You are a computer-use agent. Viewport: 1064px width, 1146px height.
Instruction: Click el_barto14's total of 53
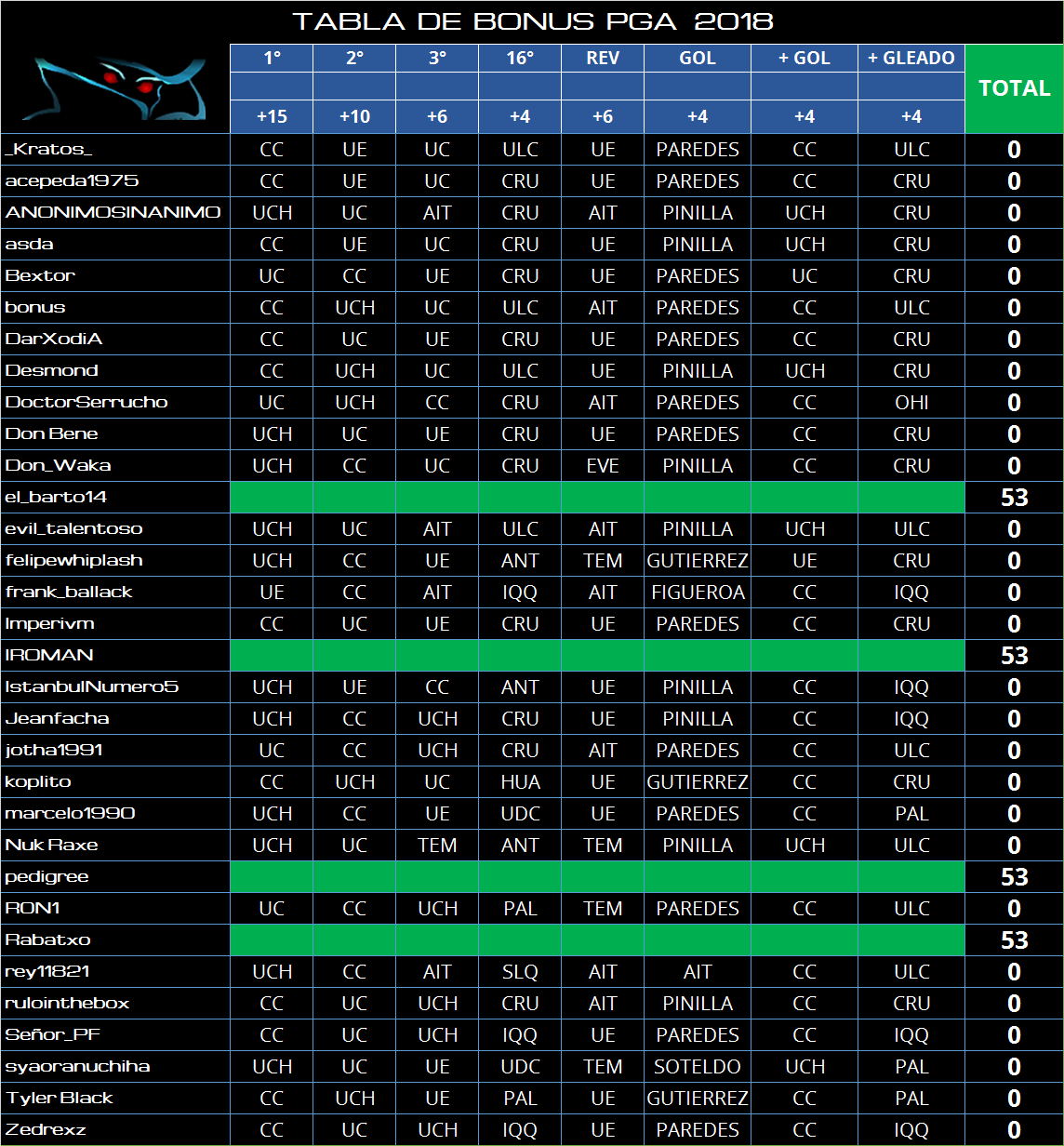point(1014,498)
